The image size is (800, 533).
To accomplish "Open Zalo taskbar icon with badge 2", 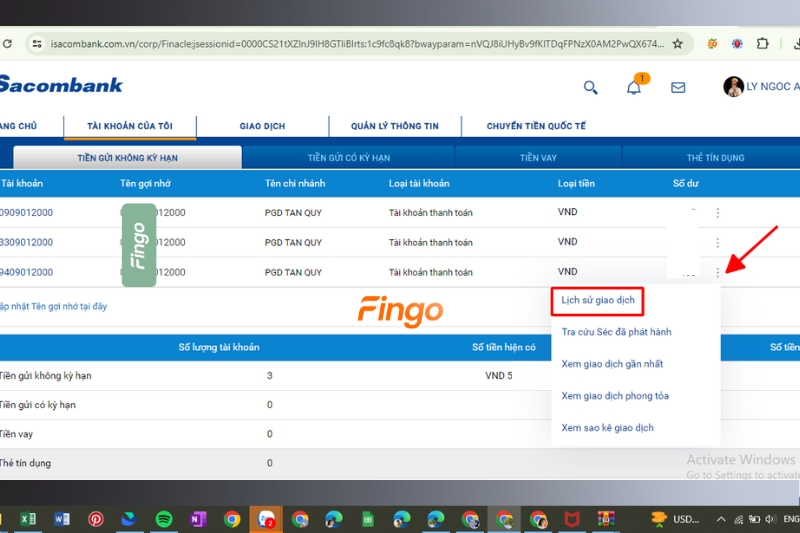I will click(266, 519).
